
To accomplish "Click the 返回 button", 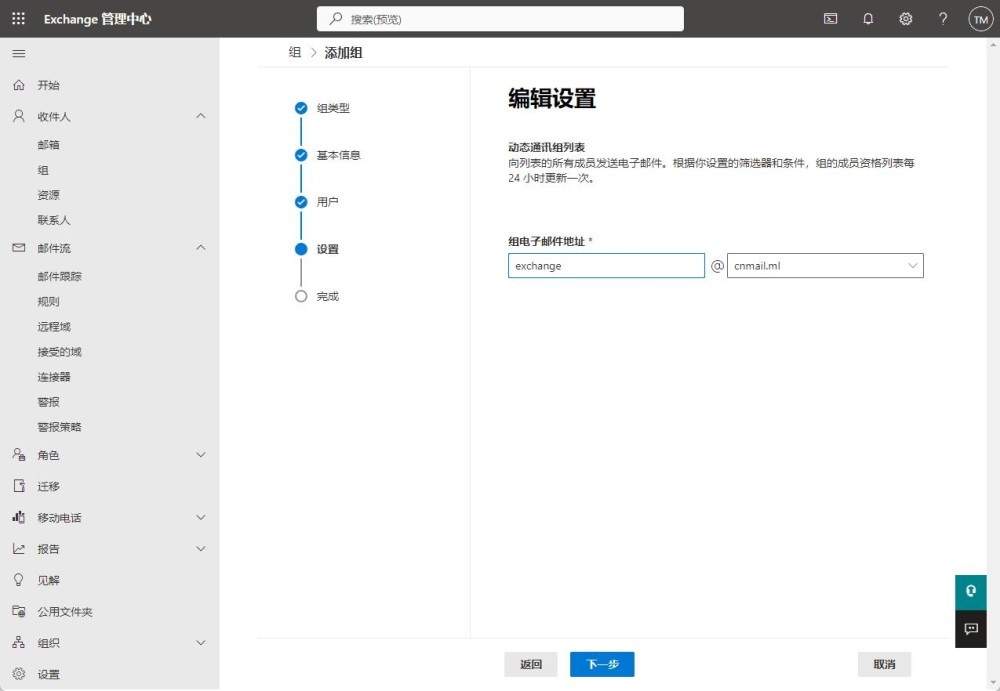I will pos(531,664).
